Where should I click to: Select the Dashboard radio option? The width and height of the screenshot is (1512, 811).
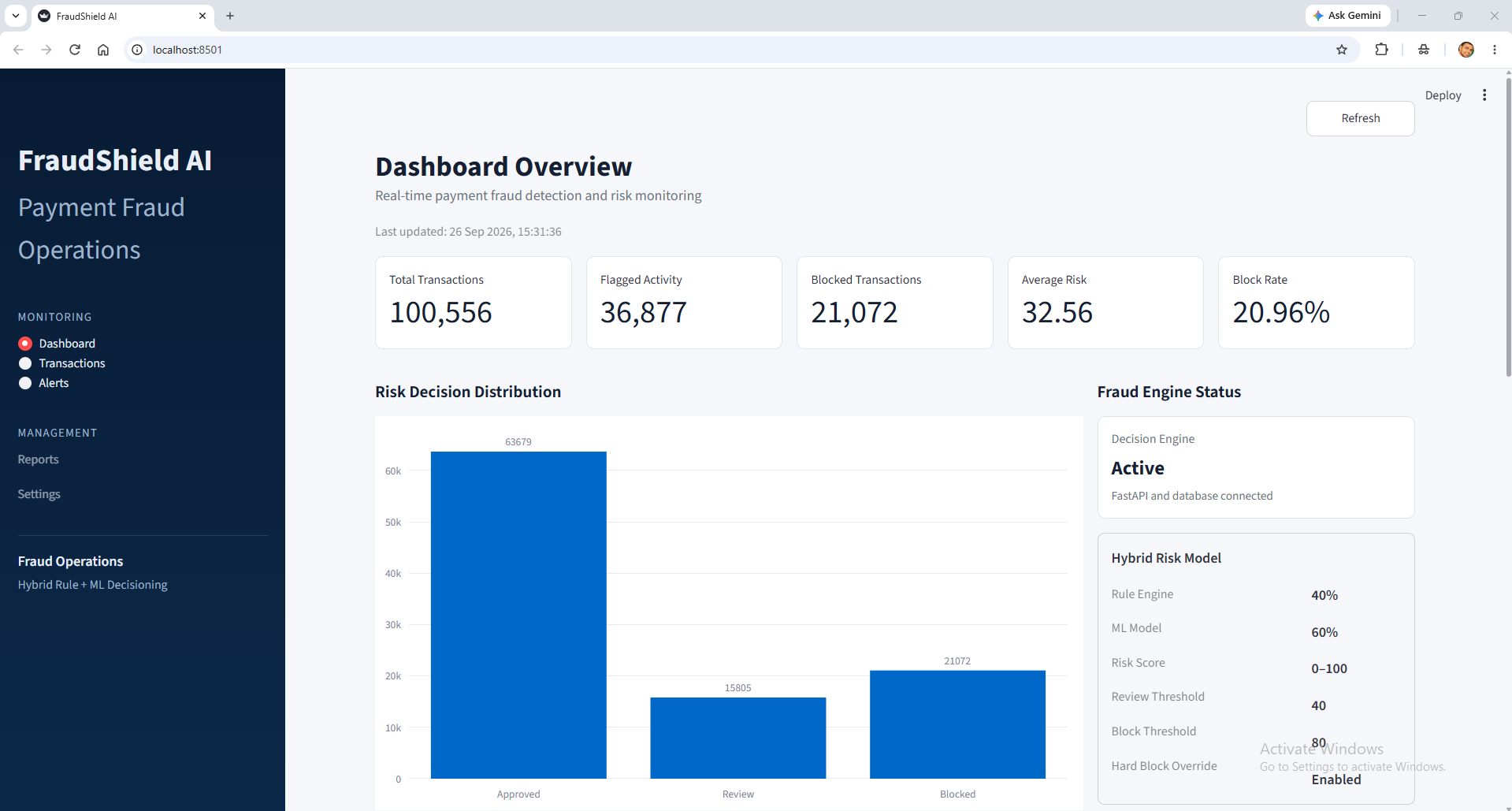tap(57, 344)
